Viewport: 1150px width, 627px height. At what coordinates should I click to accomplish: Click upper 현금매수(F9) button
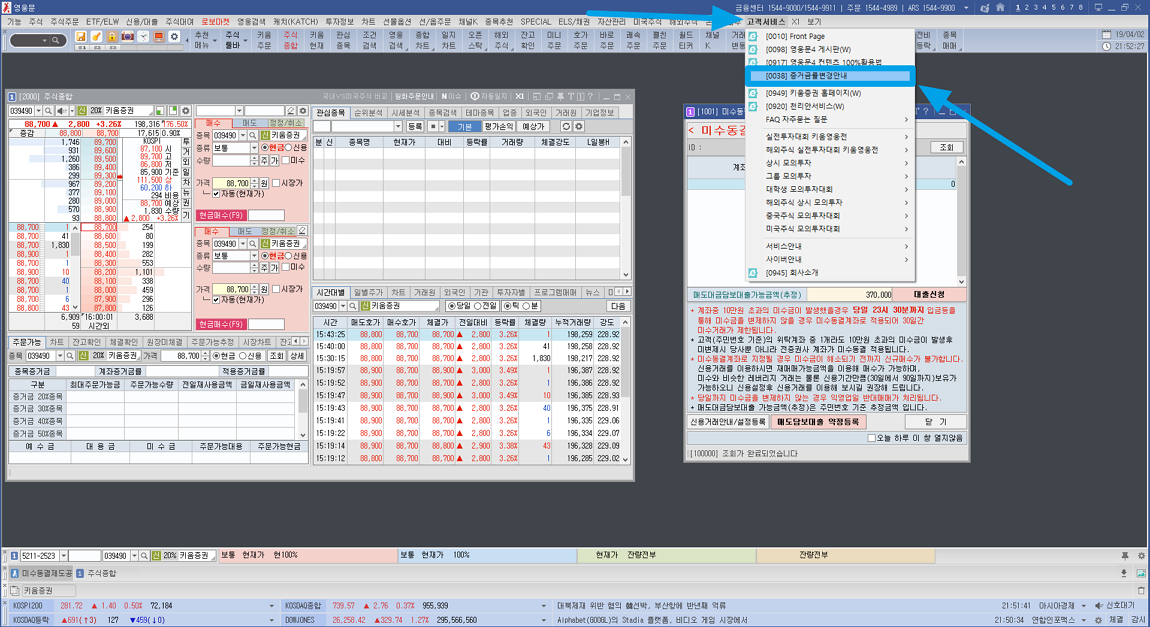(x=221, y=216)
